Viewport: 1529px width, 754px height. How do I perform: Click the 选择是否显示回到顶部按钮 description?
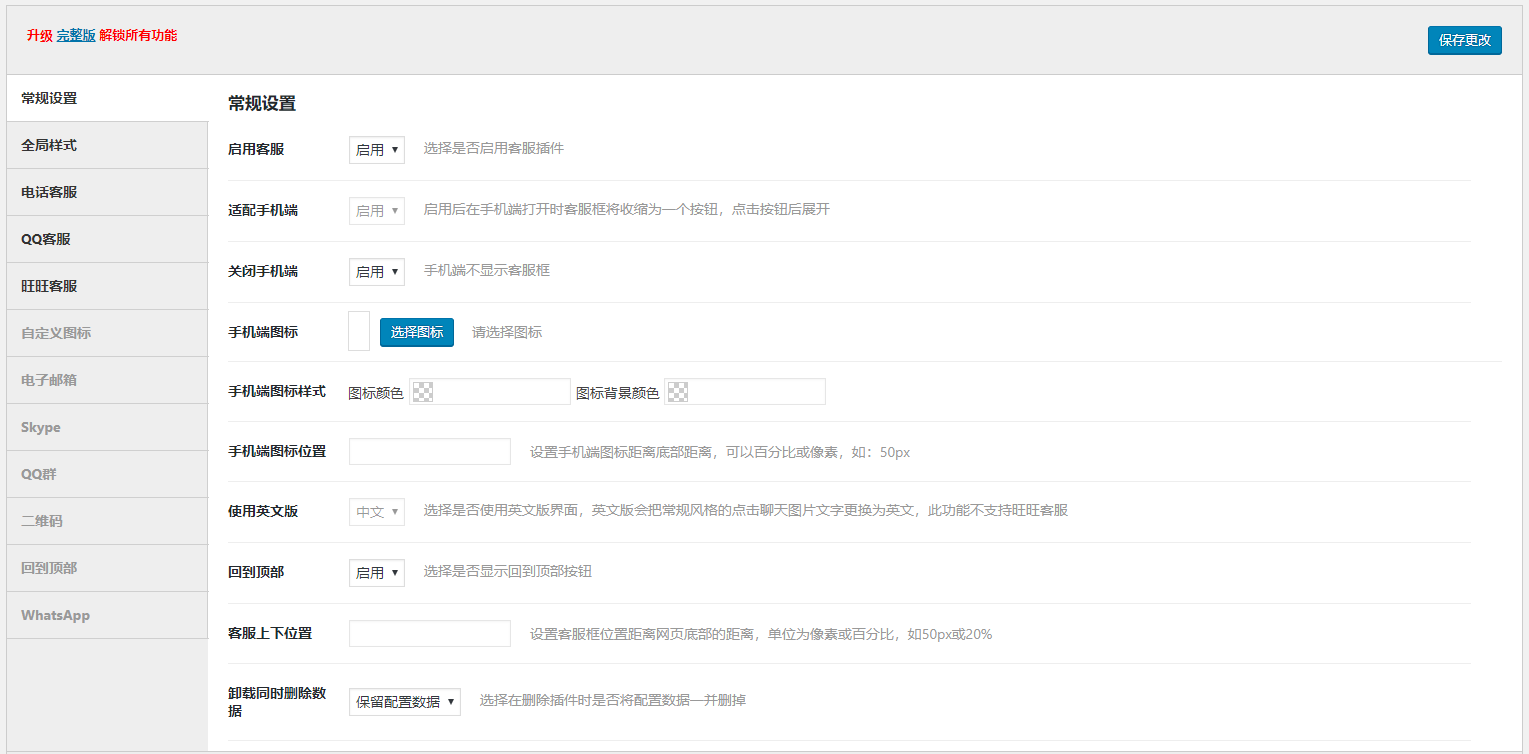pos(508,571)
